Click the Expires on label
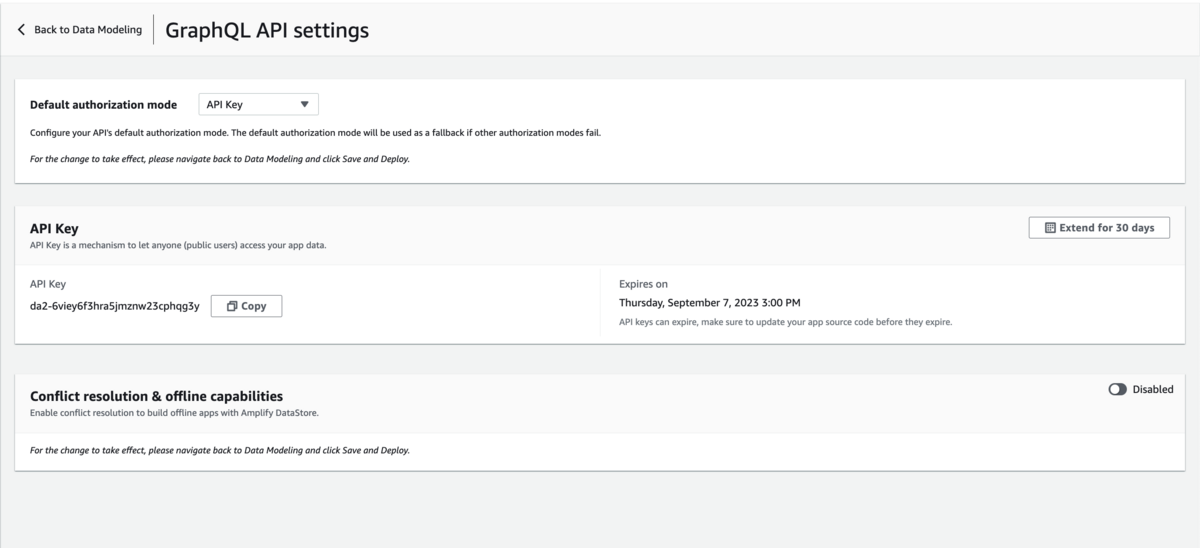The width and height of the screenshot is (1200, 548). [x=643, y=284]
